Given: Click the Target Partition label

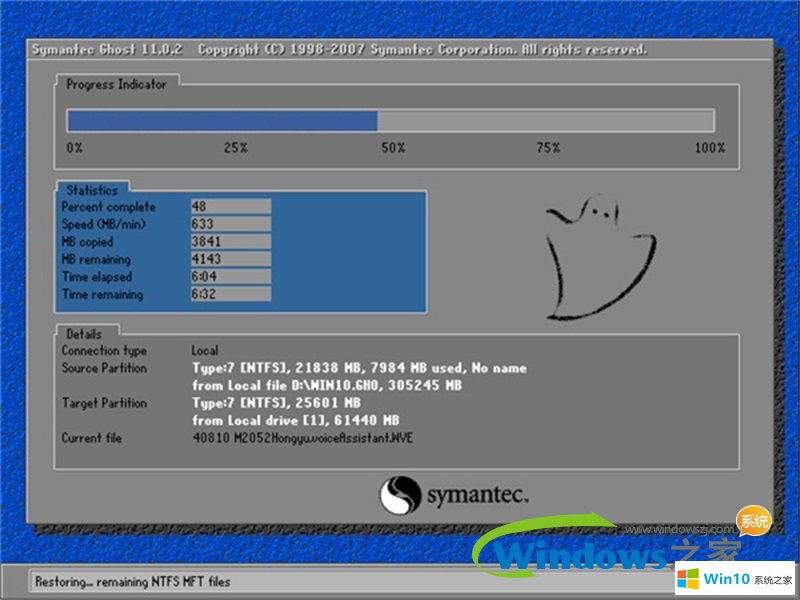Looking at the screenshot, I should 104,403.
